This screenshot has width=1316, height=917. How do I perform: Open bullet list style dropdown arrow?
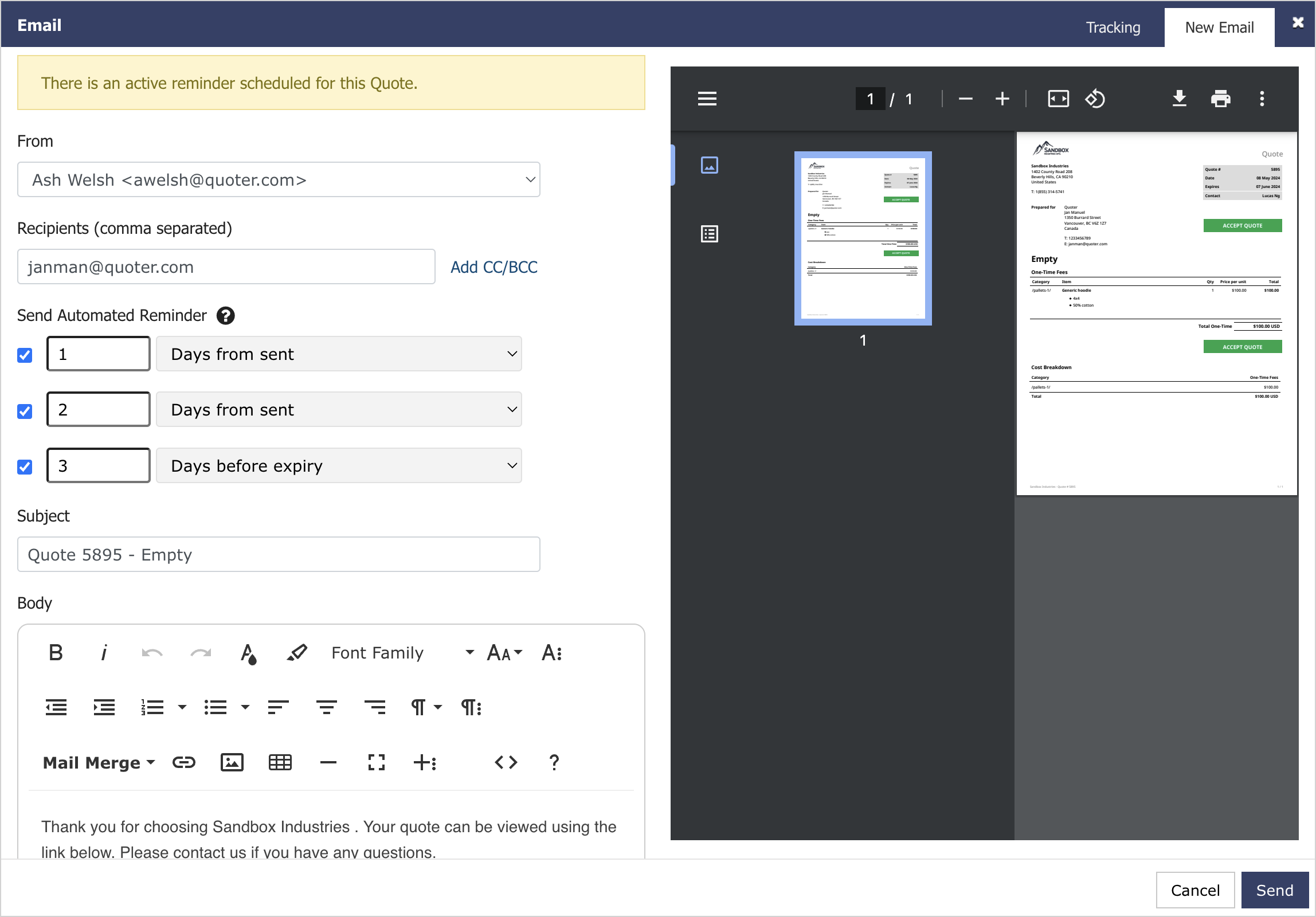click(245, 707)
